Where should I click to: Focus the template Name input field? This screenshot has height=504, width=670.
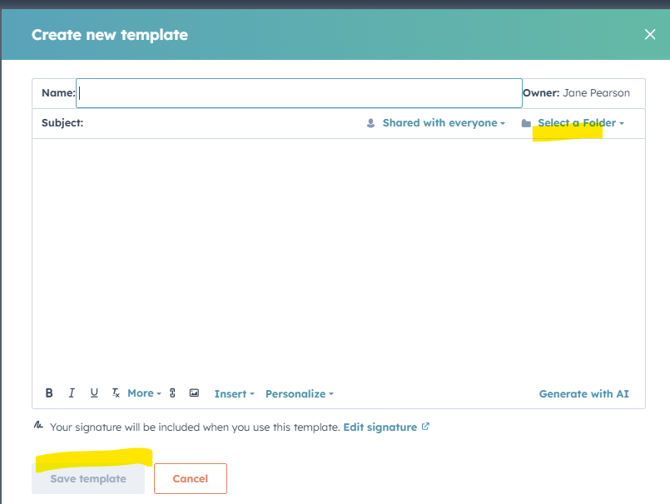click(x=299, y=93)
